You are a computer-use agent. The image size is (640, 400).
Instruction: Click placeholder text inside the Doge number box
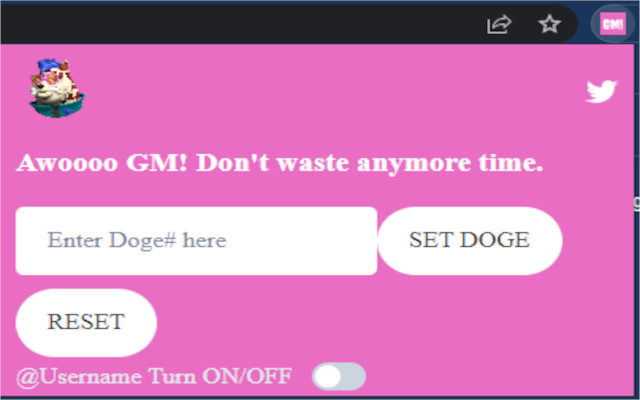[137, 240]
